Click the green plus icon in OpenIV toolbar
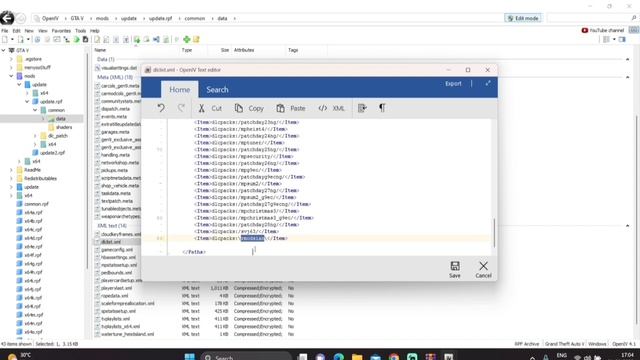 click(187, 39)
